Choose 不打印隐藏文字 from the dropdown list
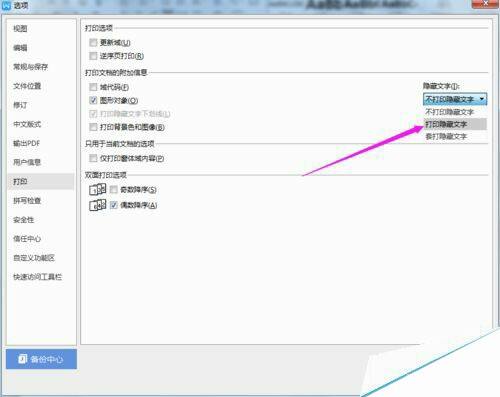The image size is (500, 397). pyautogui.click(x=455, y=112)
